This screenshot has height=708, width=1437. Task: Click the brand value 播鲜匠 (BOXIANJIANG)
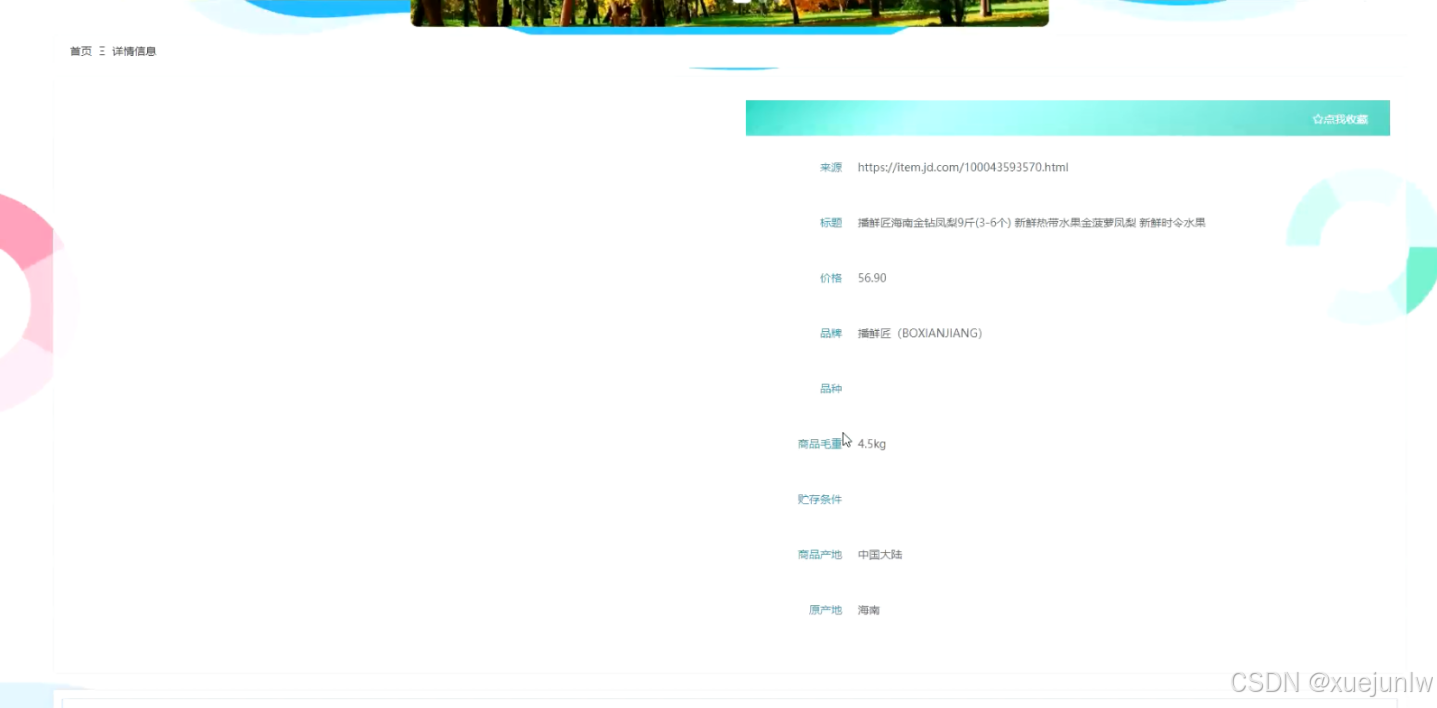920,333
